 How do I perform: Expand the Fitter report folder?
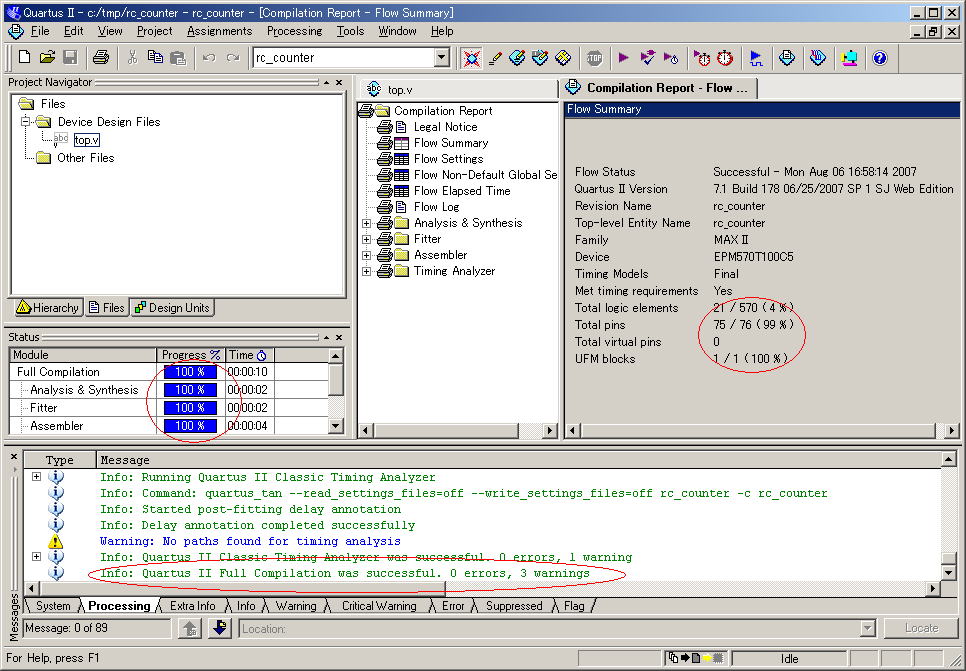coord(367,239)
